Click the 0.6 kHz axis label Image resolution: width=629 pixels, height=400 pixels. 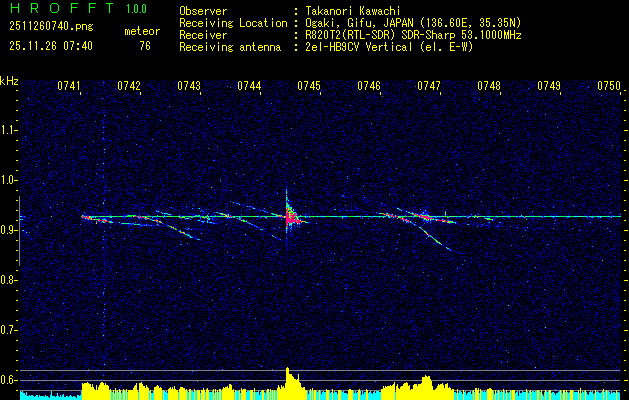tap(8, 380)
